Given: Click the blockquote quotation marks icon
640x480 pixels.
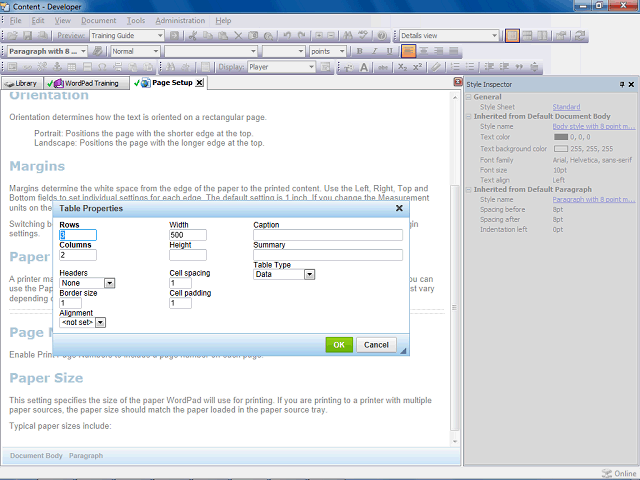Looking at the screenshot, I should tap(519, 67).
